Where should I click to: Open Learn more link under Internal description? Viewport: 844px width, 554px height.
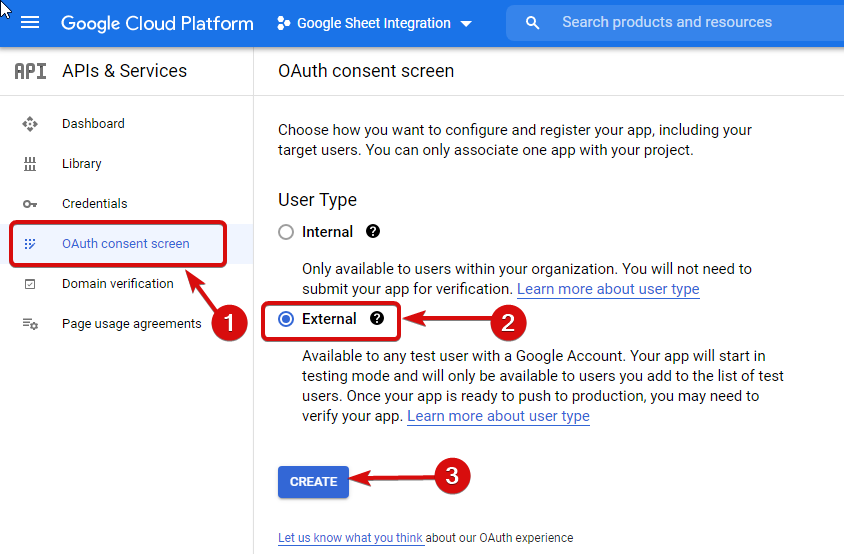pos(608,289)
